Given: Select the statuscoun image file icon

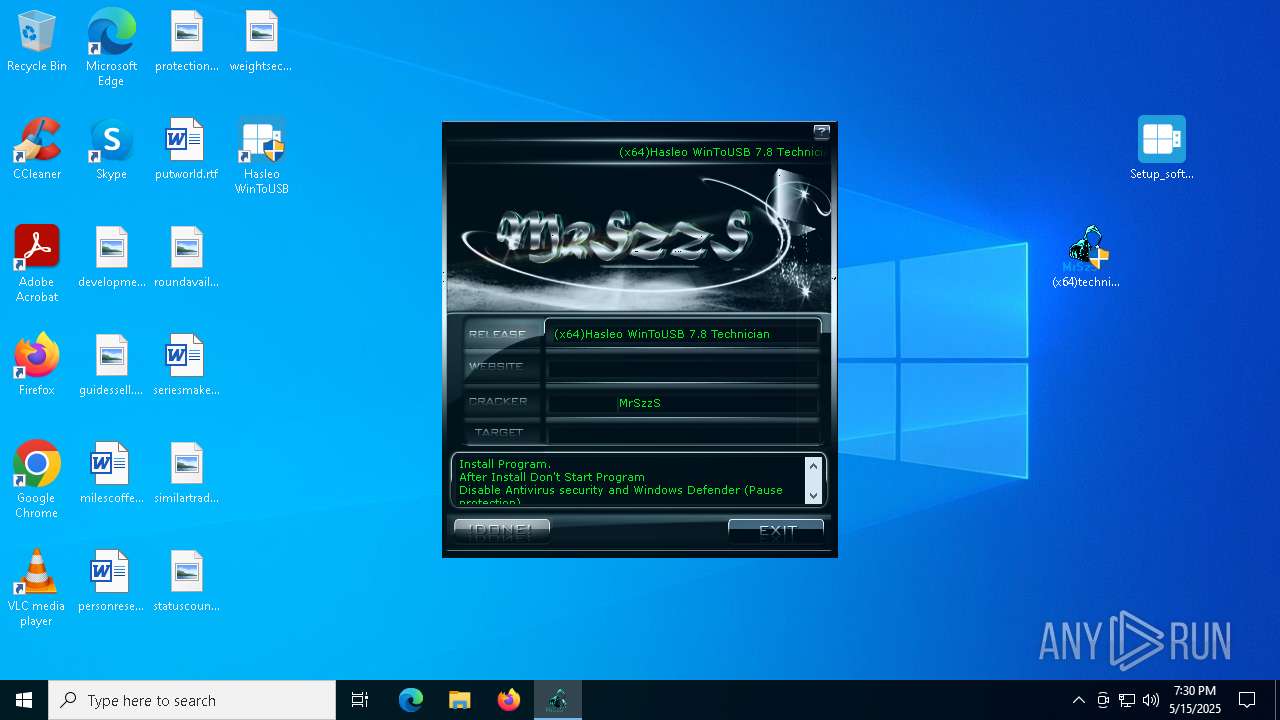Looking at the screenshot, I should pos(186,582).
